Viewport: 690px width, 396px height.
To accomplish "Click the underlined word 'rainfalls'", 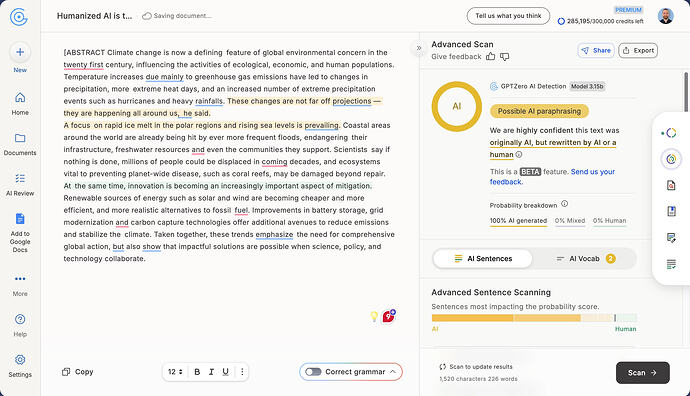I will click(x=209, y=101).
